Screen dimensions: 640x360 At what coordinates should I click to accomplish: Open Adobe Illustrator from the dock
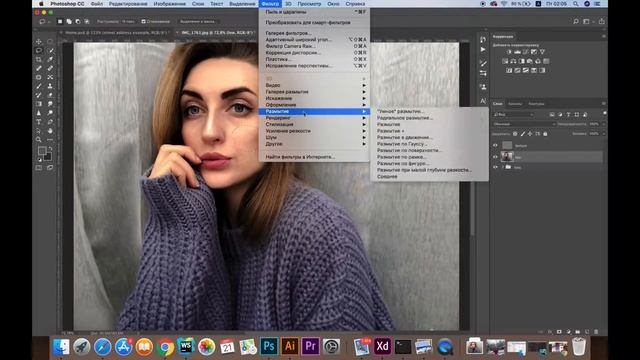(x=289, y=347)
